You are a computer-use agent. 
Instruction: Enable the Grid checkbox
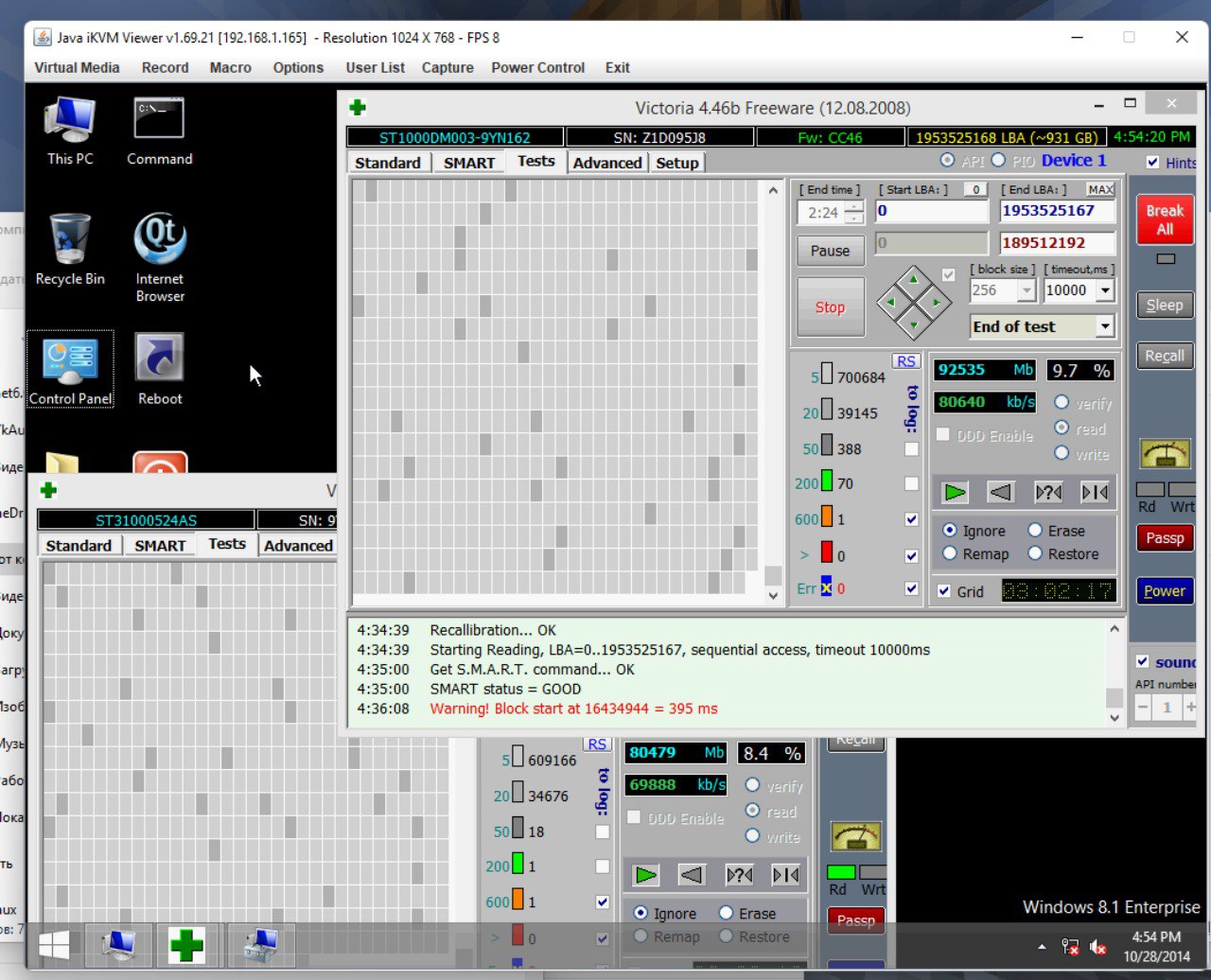(x=943, y=591)
